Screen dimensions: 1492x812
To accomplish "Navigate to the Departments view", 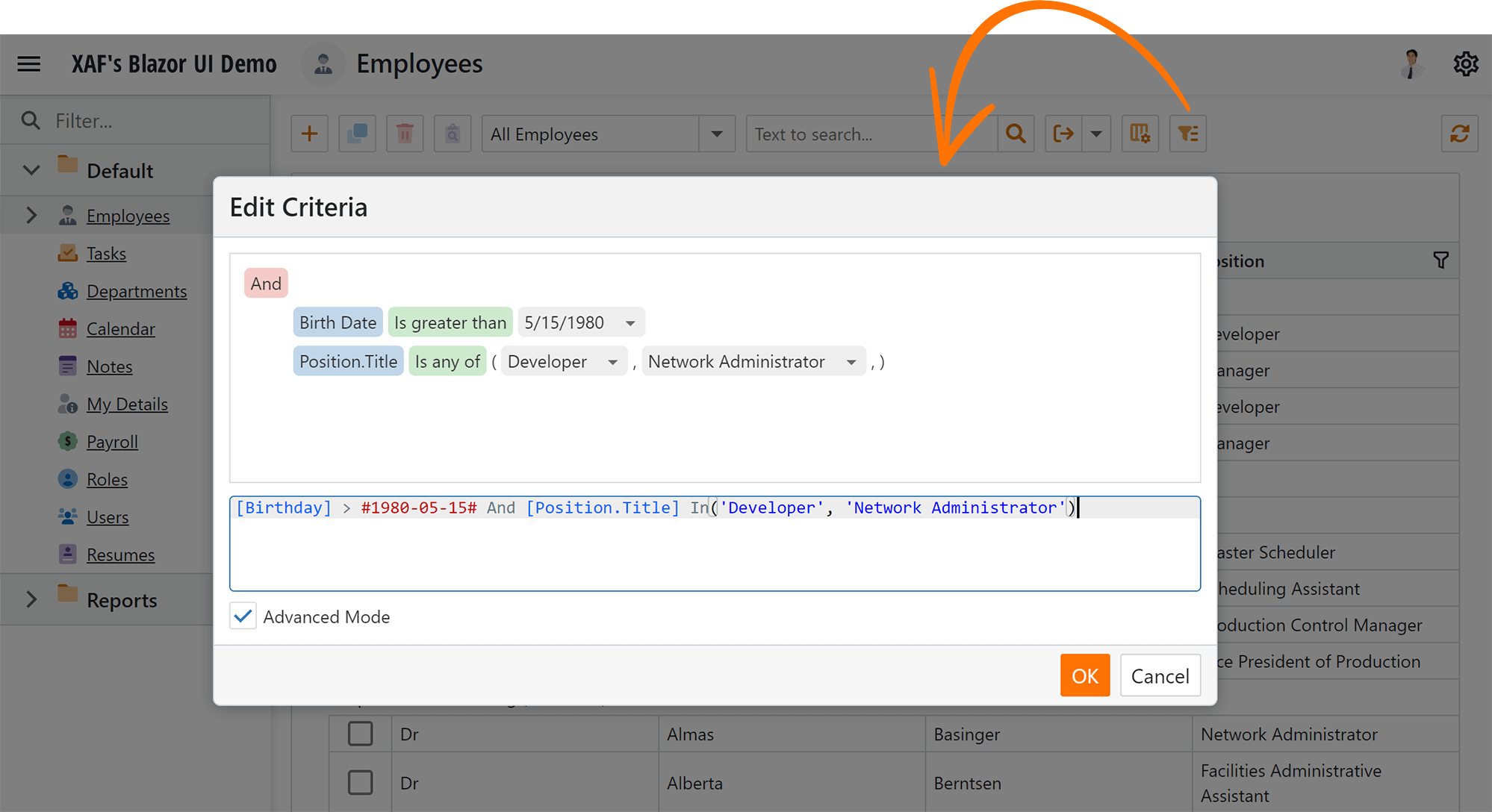I will coord(137,291).
